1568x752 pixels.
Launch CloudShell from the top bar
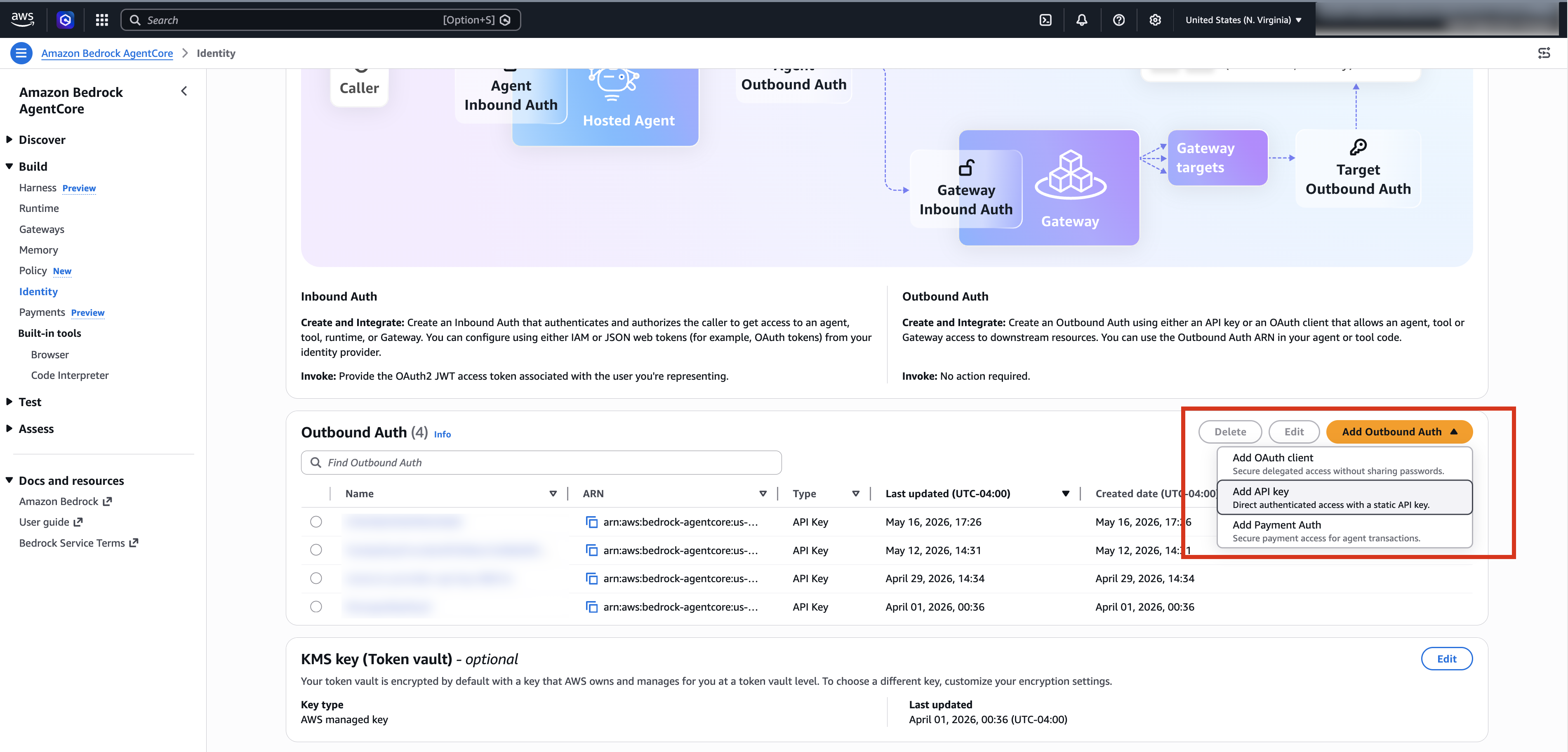click(x=1045, y=20)
